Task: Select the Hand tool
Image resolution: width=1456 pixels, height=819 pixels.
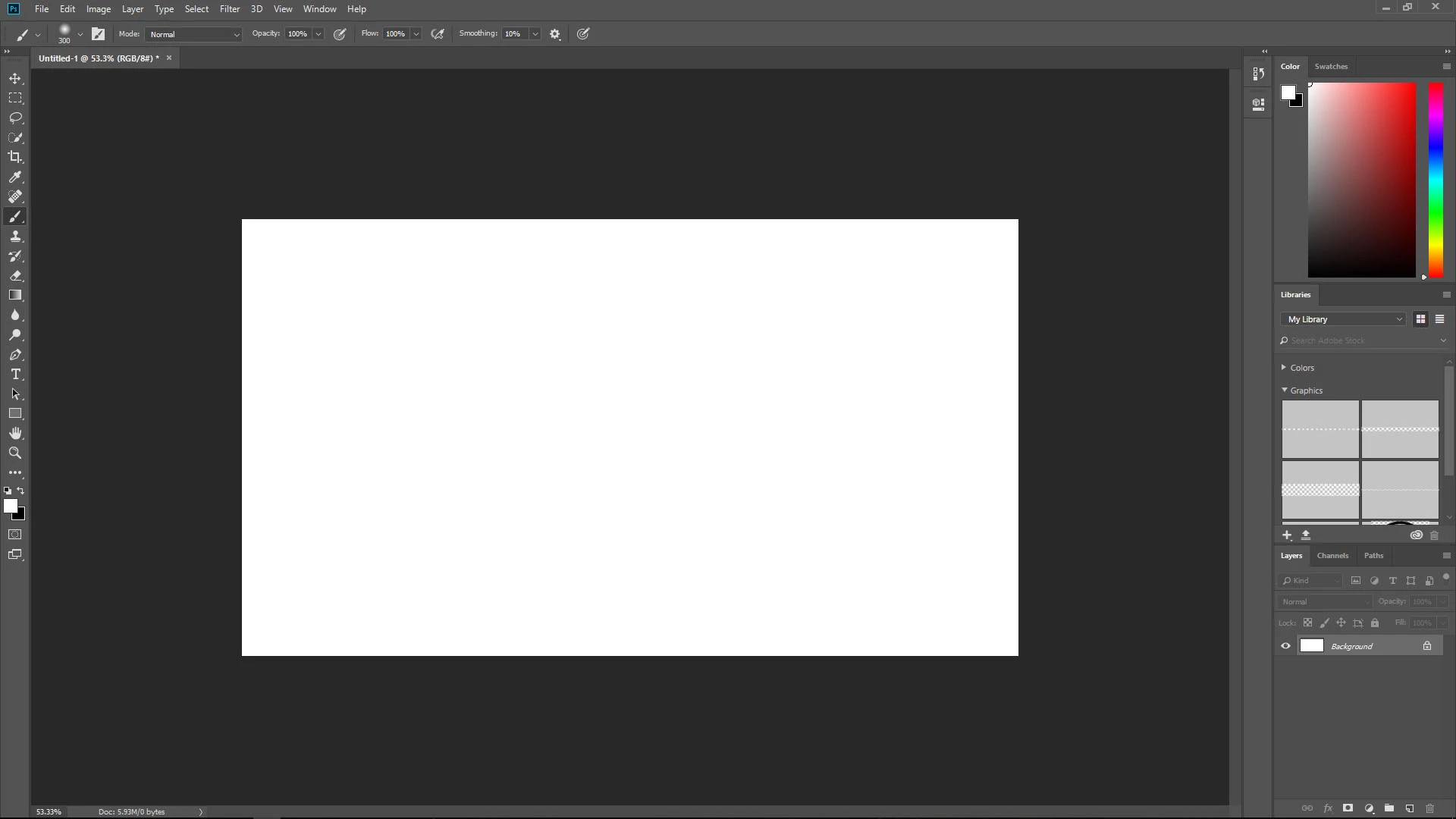Action: 15,433
